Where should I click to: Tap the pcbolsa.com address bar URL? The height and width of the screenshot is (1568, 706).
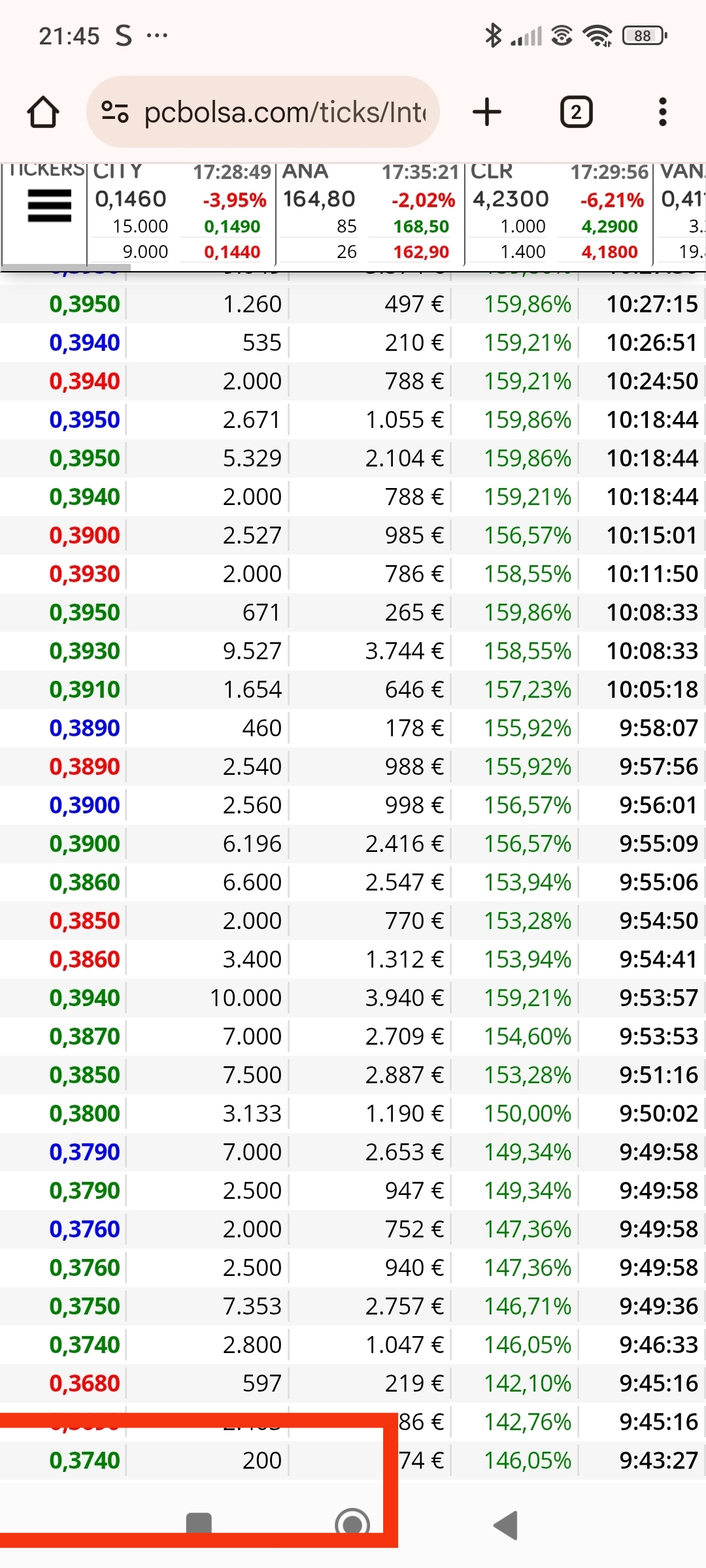tap(284, 112)
